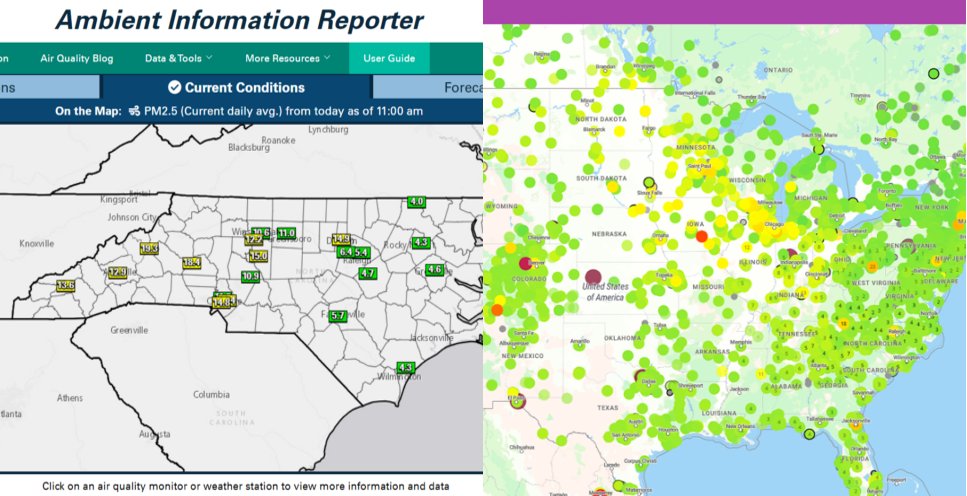Click the Columbia city label

pos(212,394)
